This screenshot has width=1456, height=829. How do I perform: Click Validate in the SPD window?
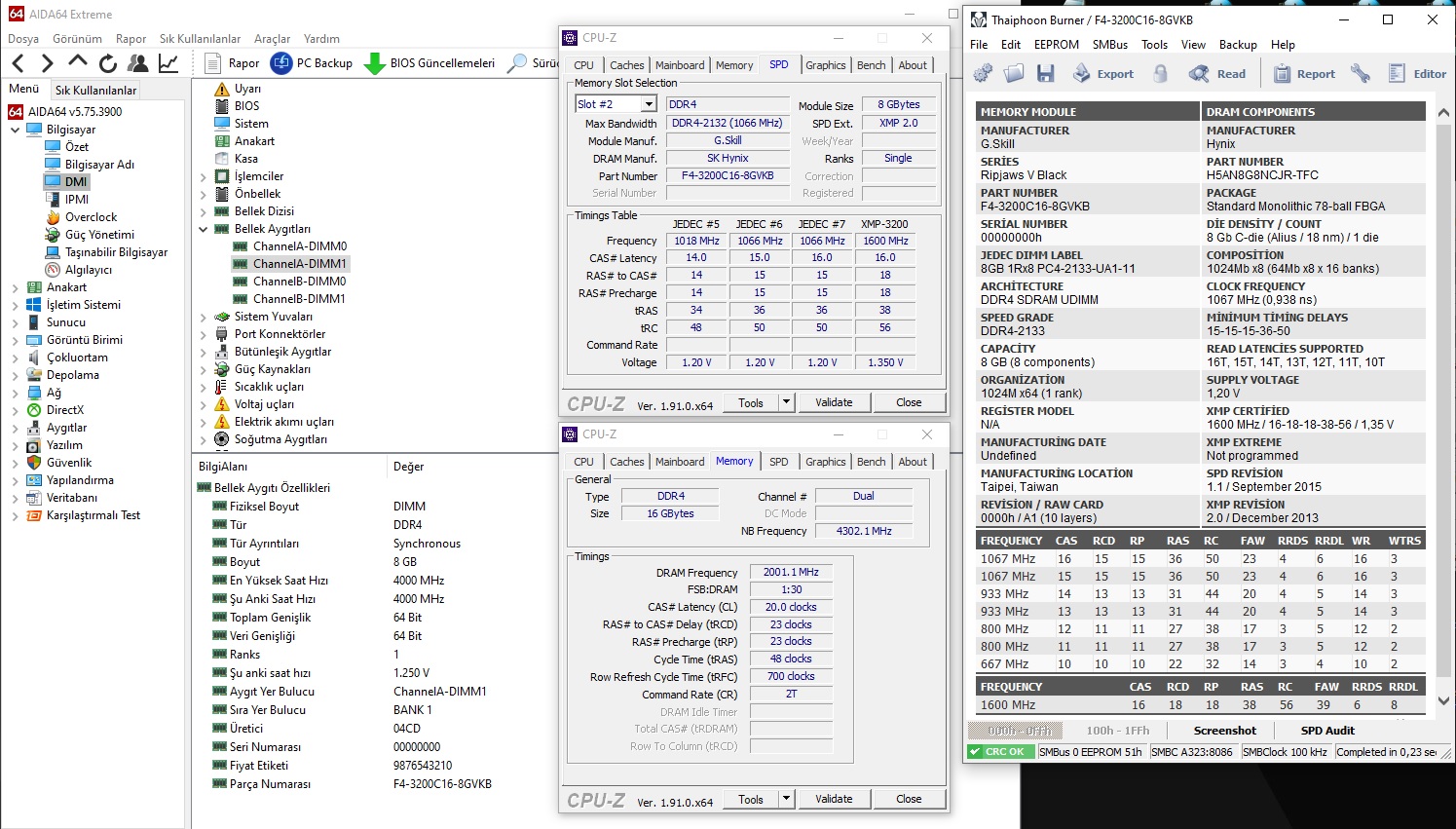click(x=834, y=402)
